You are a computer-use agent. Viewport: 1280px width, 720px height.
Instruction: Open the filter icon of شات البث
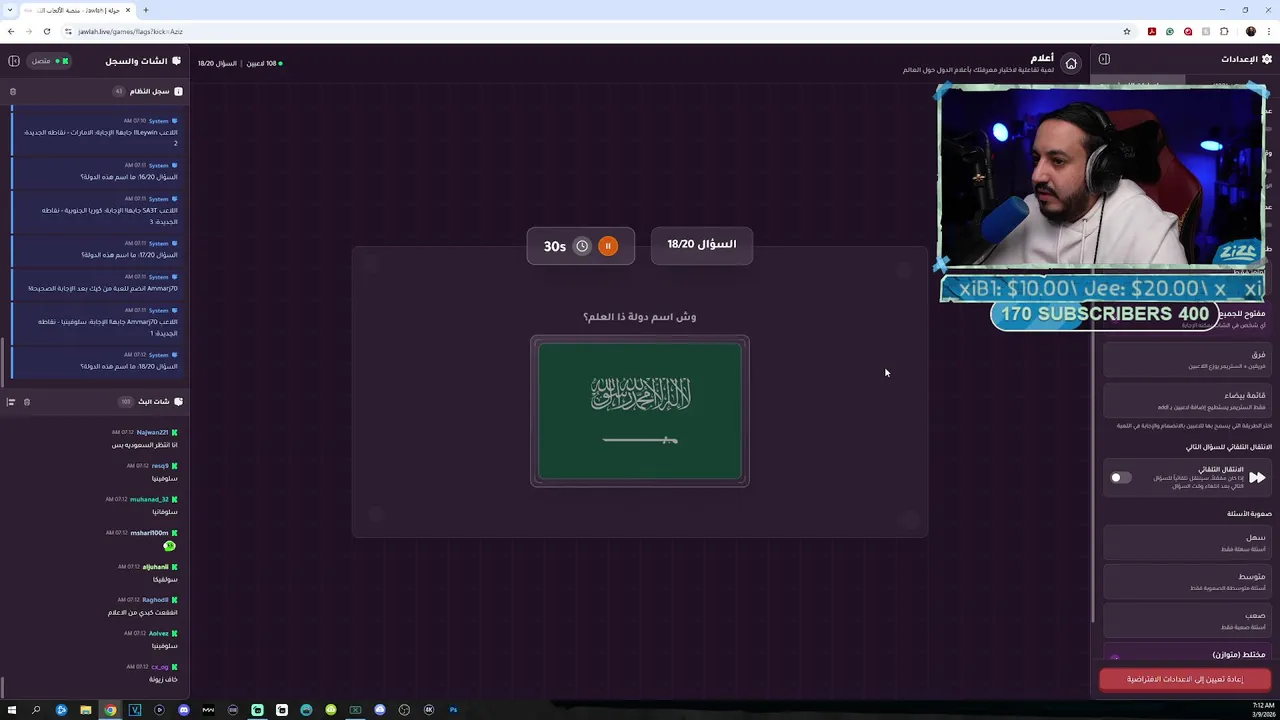pos(11,402)
